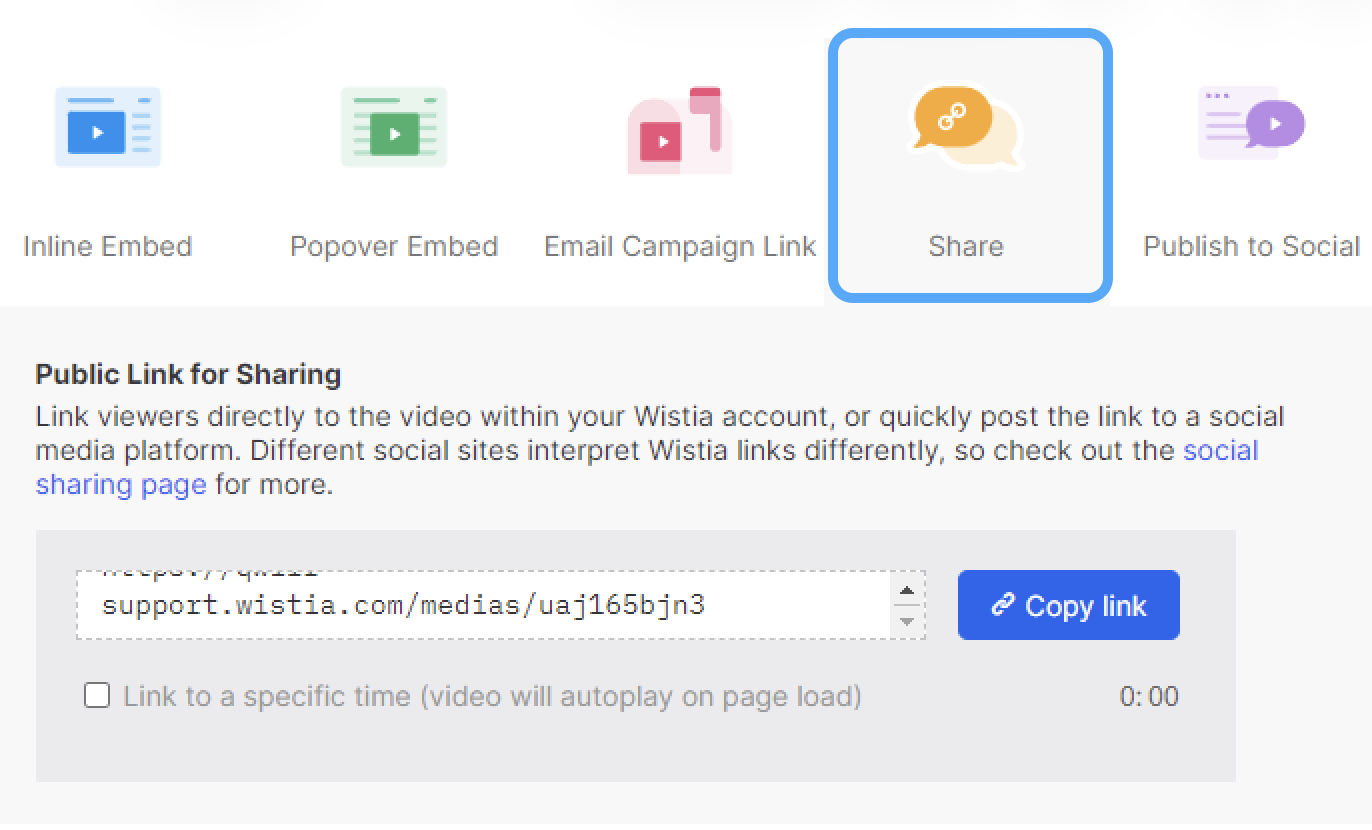Image resolution: width=1372 pixels, height=830 pixels.
Task: Choose the green Popover Embed icon
Action: [394, 127]
